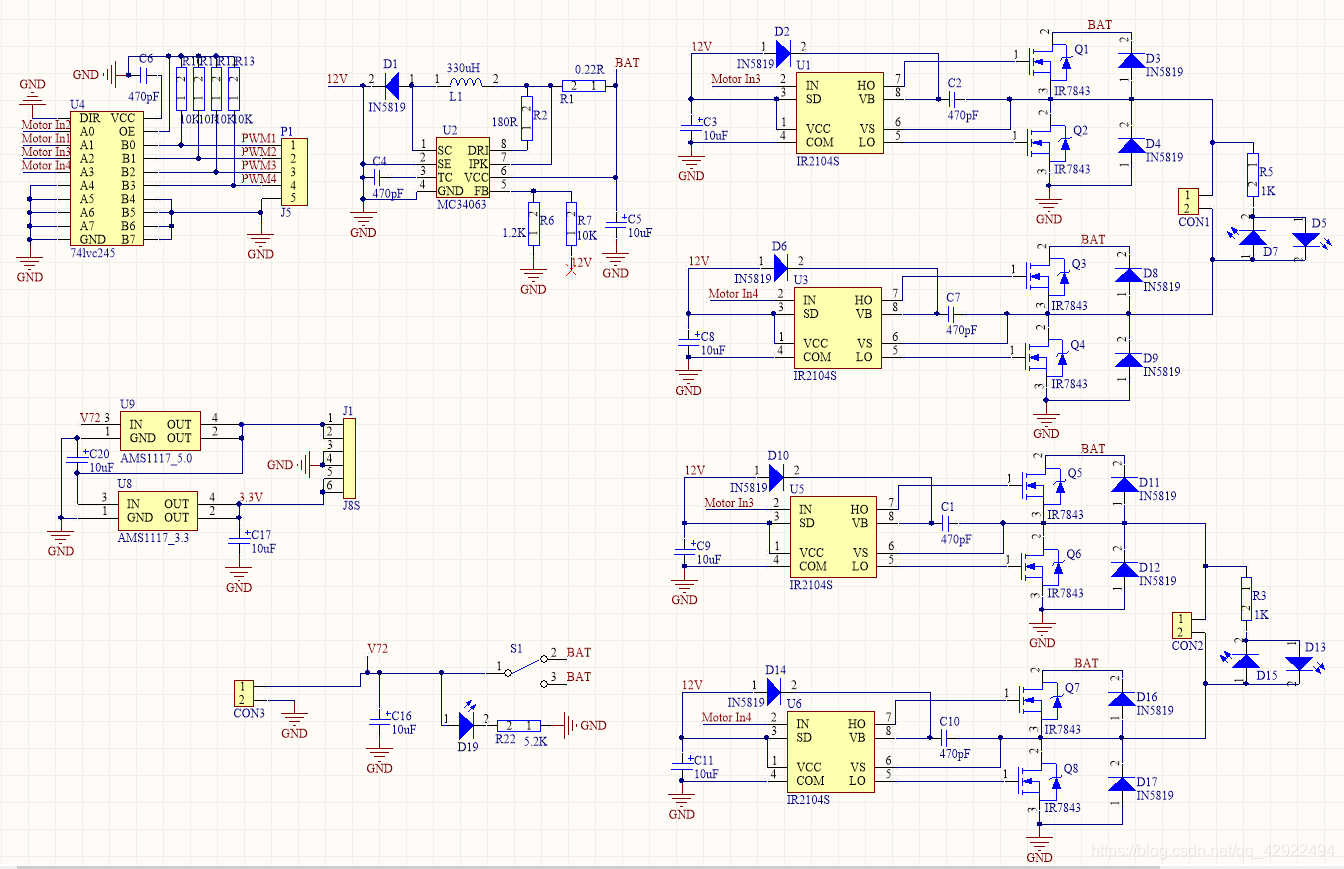
Task: Select the U2 MC34063 converter chip
Action: click(x=462, y=170)
